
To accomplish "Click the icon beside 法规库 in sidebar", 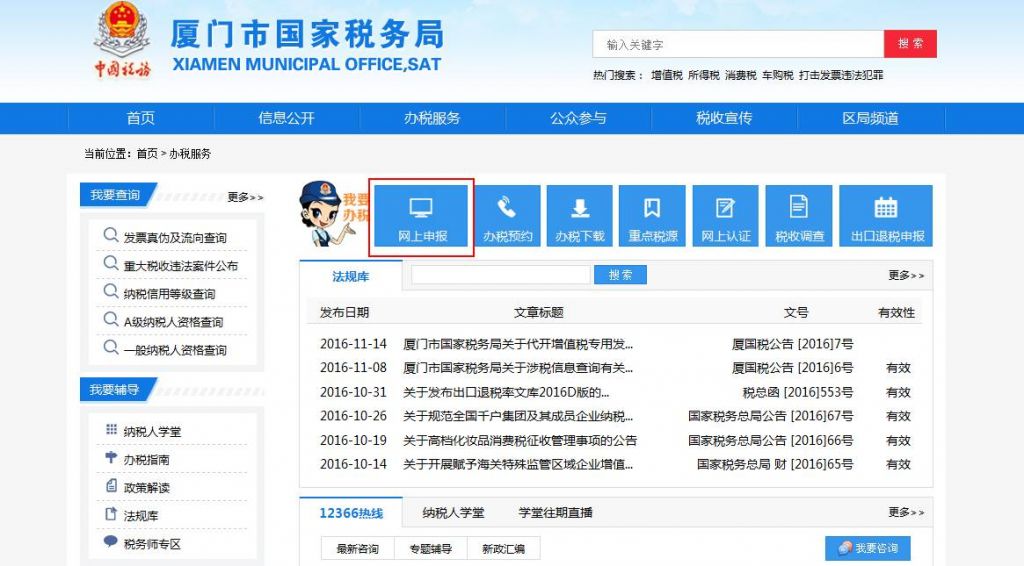I will tap(111, 514).
